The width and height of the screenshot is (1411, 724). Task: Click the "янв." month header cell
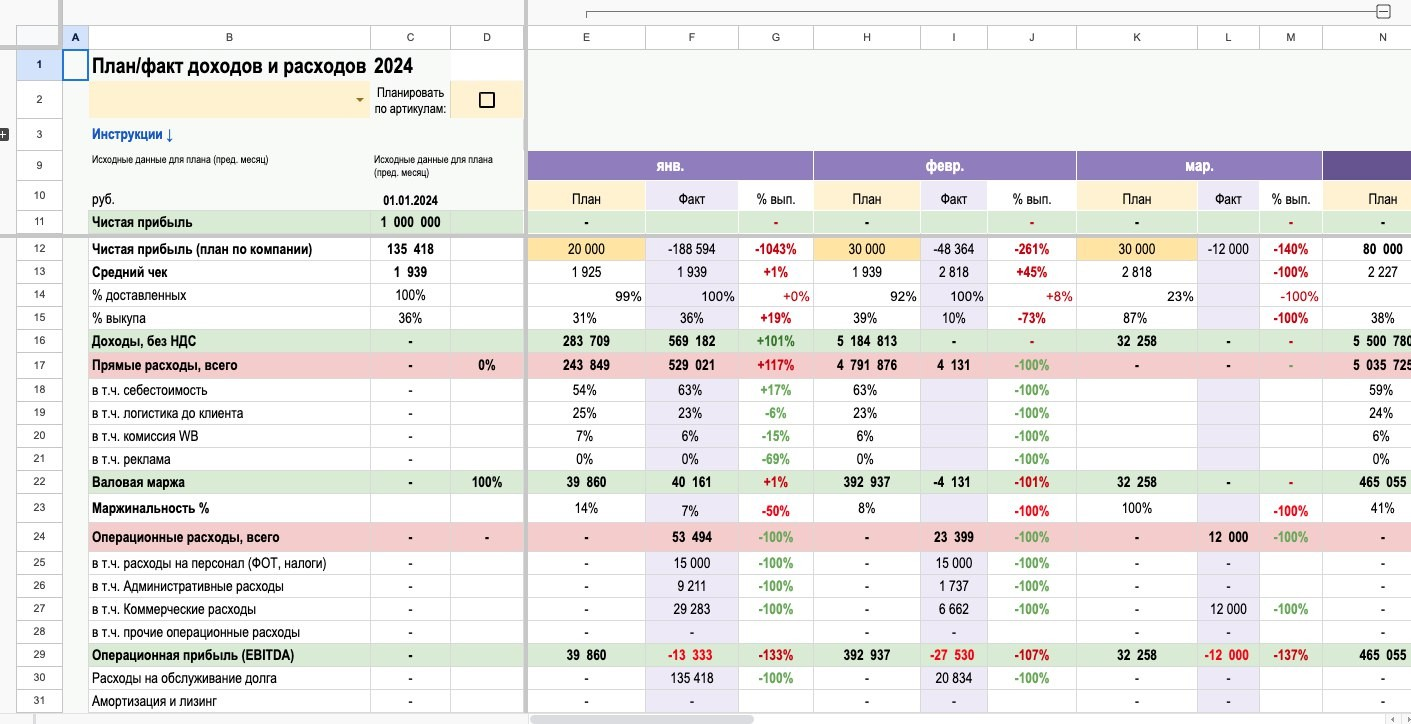670,166
